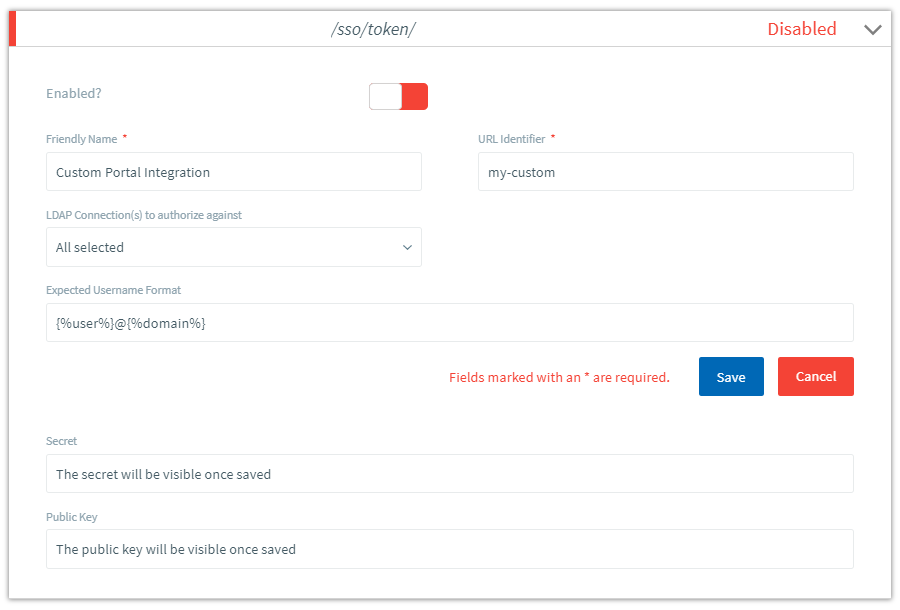Click the Secret field

(449, 474)
